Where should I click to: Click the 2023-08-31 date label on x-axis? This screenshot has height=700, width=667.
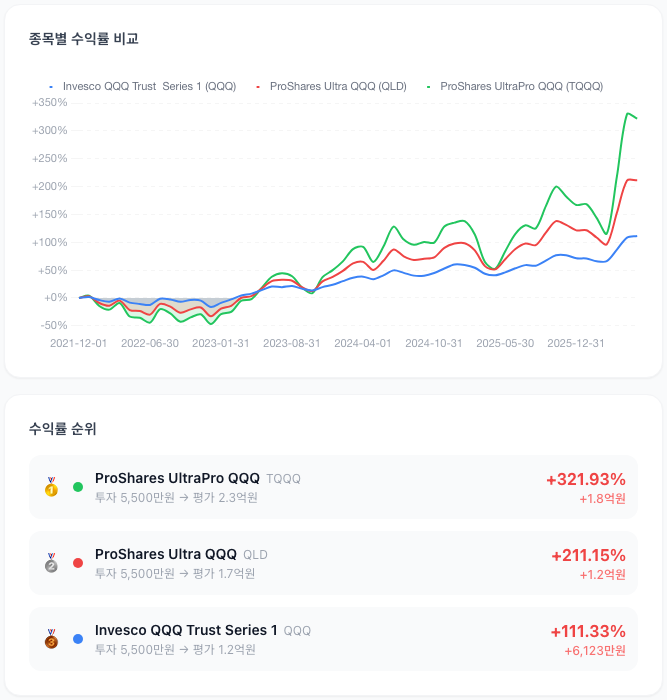tap(292, 343)
